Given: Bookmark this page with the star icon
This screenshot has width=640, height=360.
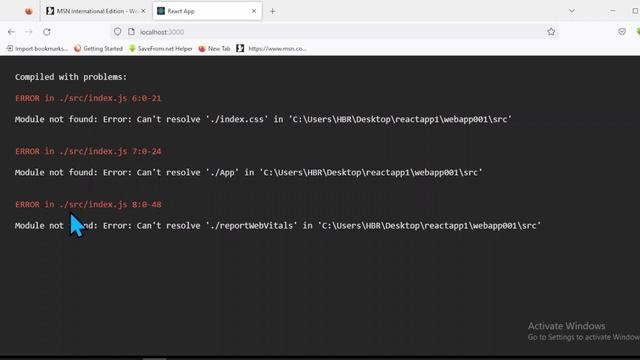Looking at the screenshot, I should coord(551,32).
